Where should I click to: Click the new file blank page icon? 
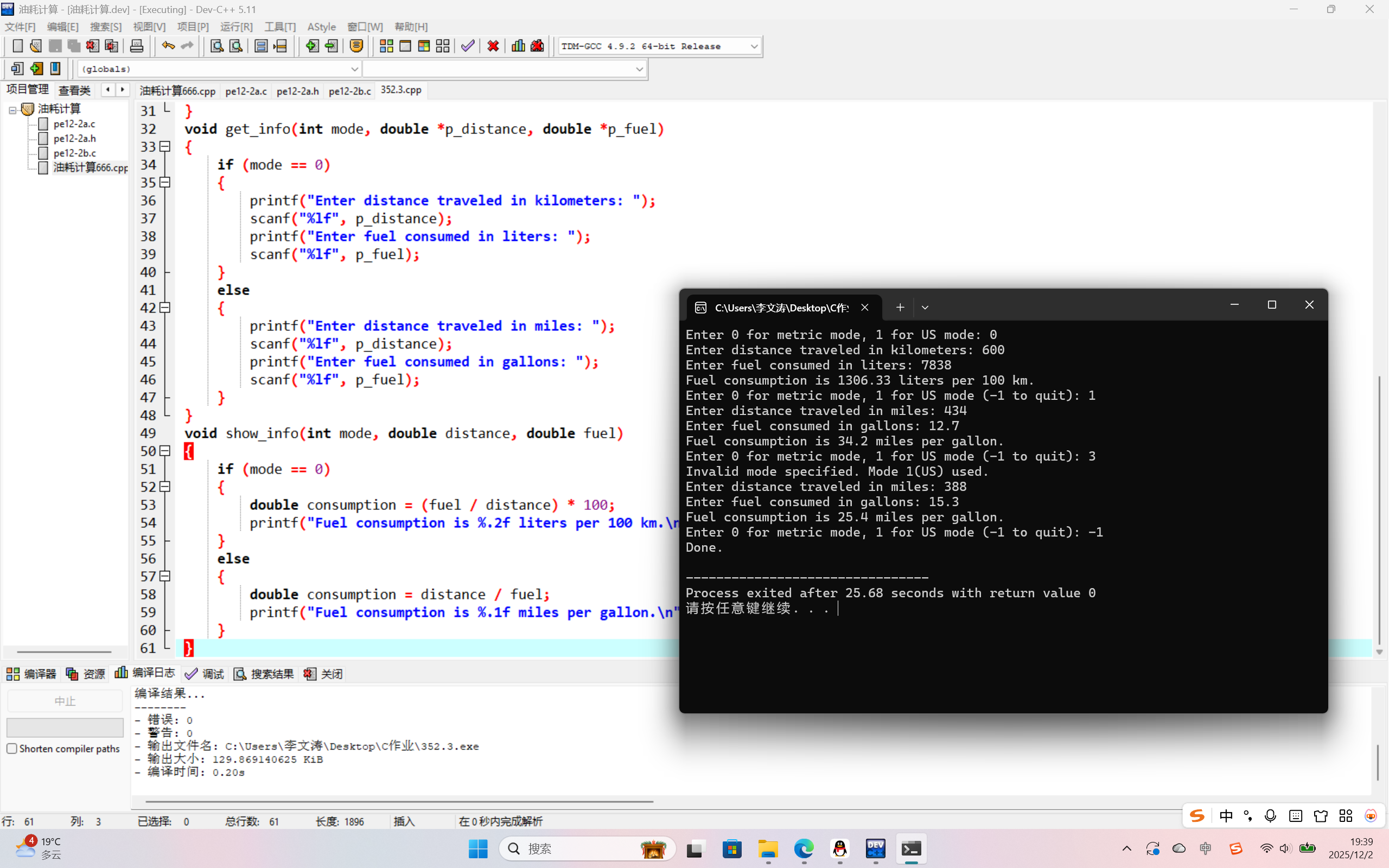17,46
